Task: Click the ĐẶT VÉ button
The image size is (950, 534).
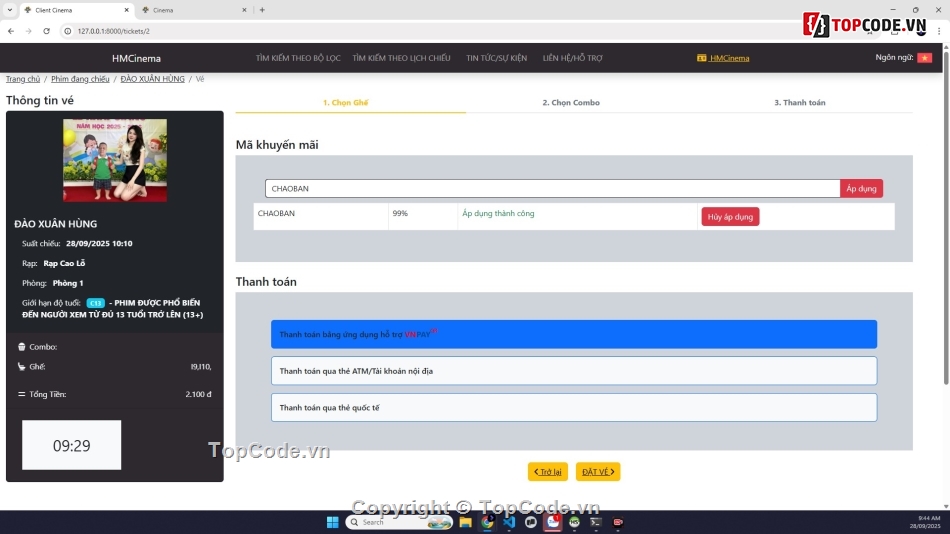Action: pos(598,471)
